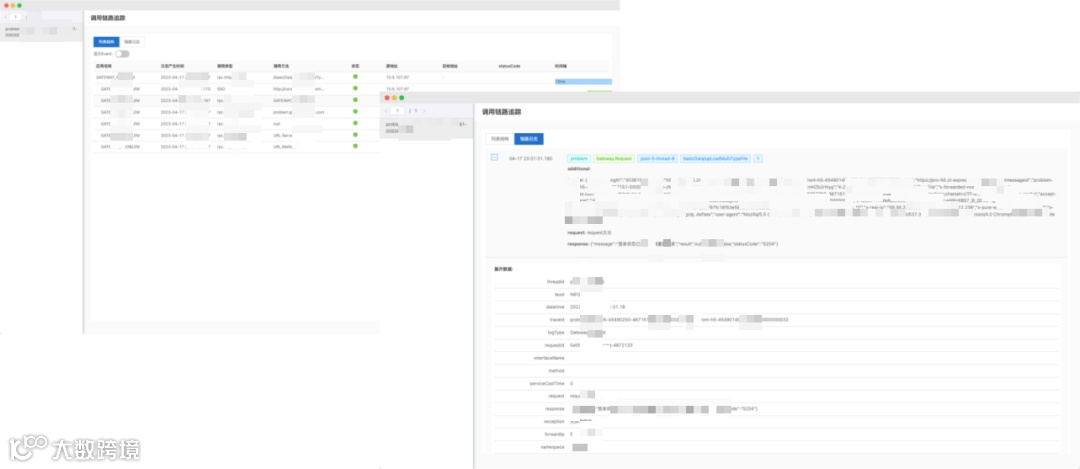1080x469 pixels.
Task: Go to next page in front window pager
Action: click(x=424, y=110)
